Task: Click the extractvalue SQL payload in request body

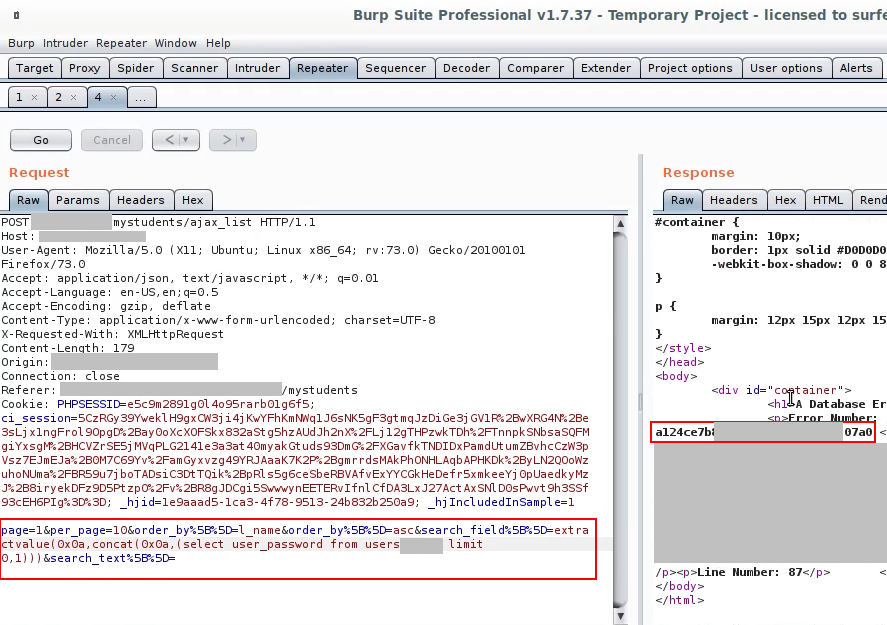Action: click(x=295, y=544)
